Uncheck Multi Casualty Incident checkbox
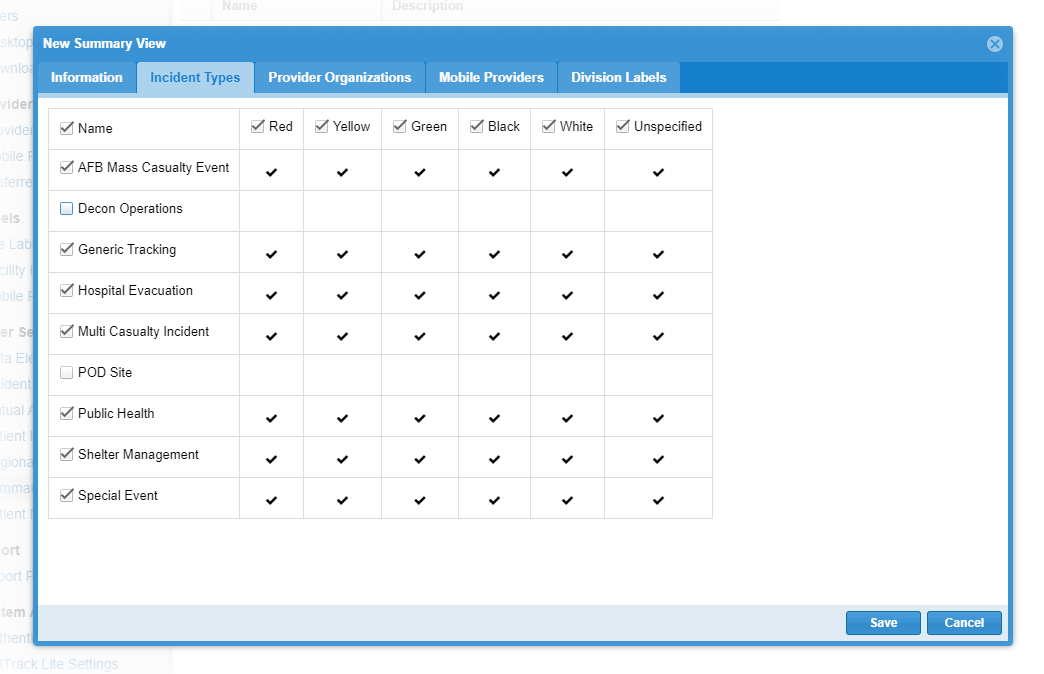The image size is (1044, 674). click(67, 331)
